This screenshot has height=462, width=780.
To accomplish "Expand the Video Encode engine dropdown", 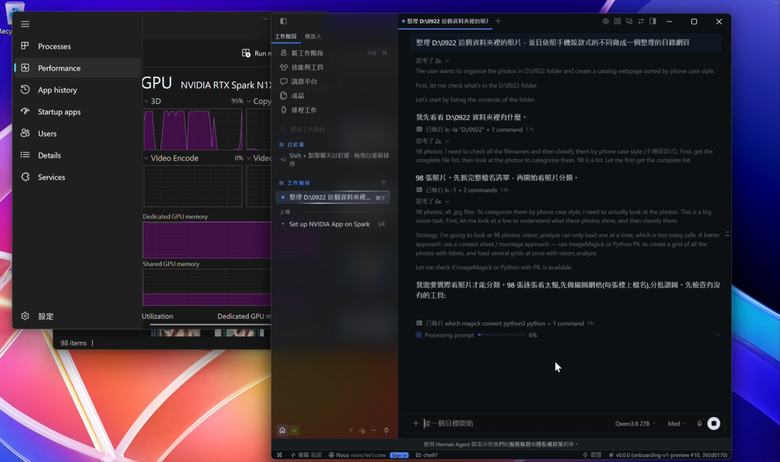I will [x=146, y=158].
